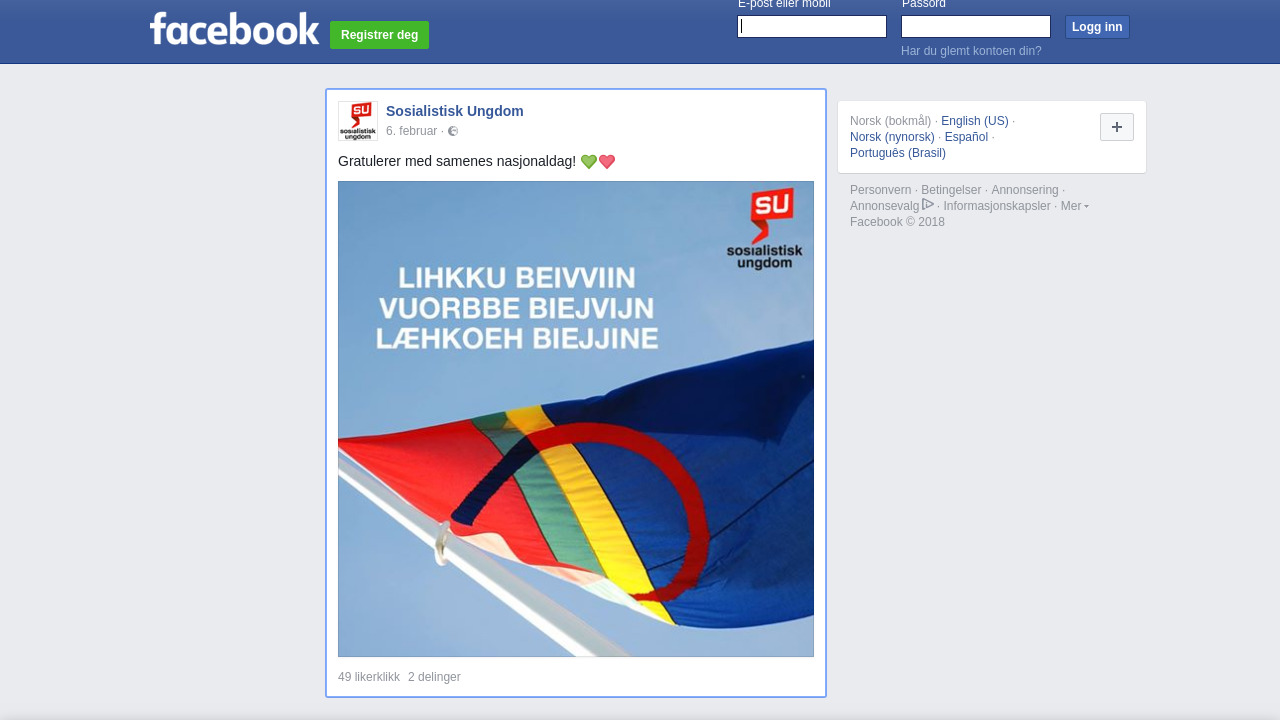Click the red heart emoji in the post
This screenshot has height=720, width=1280.
(607, 162)
